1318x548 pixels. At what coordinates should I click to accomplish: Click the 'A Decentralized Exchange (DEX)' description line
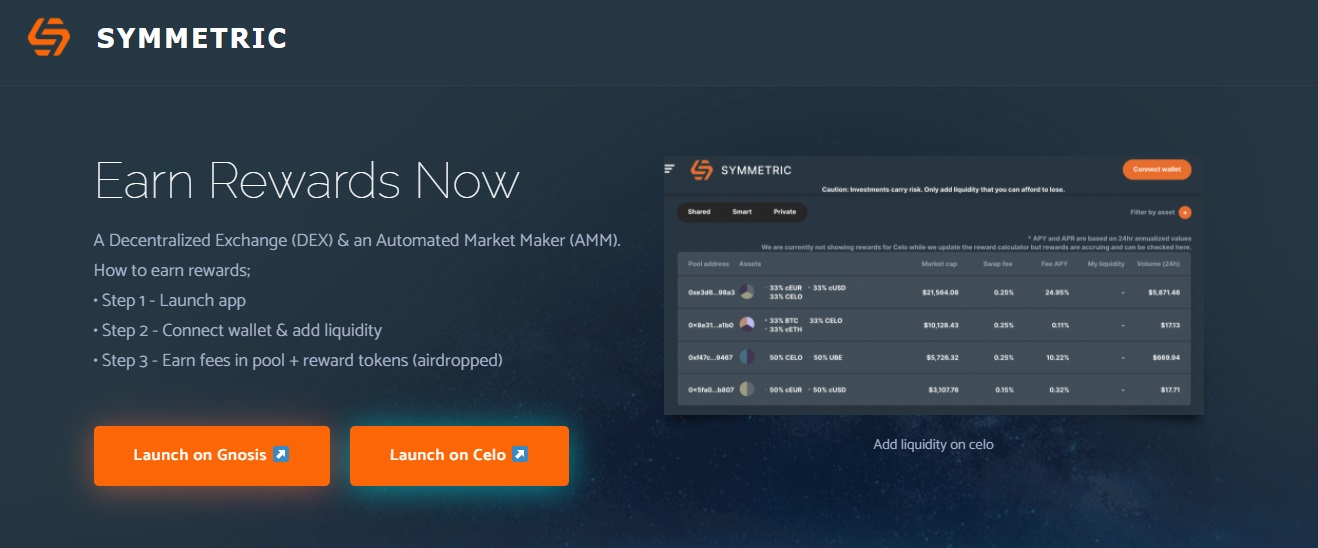click(357, 241)
